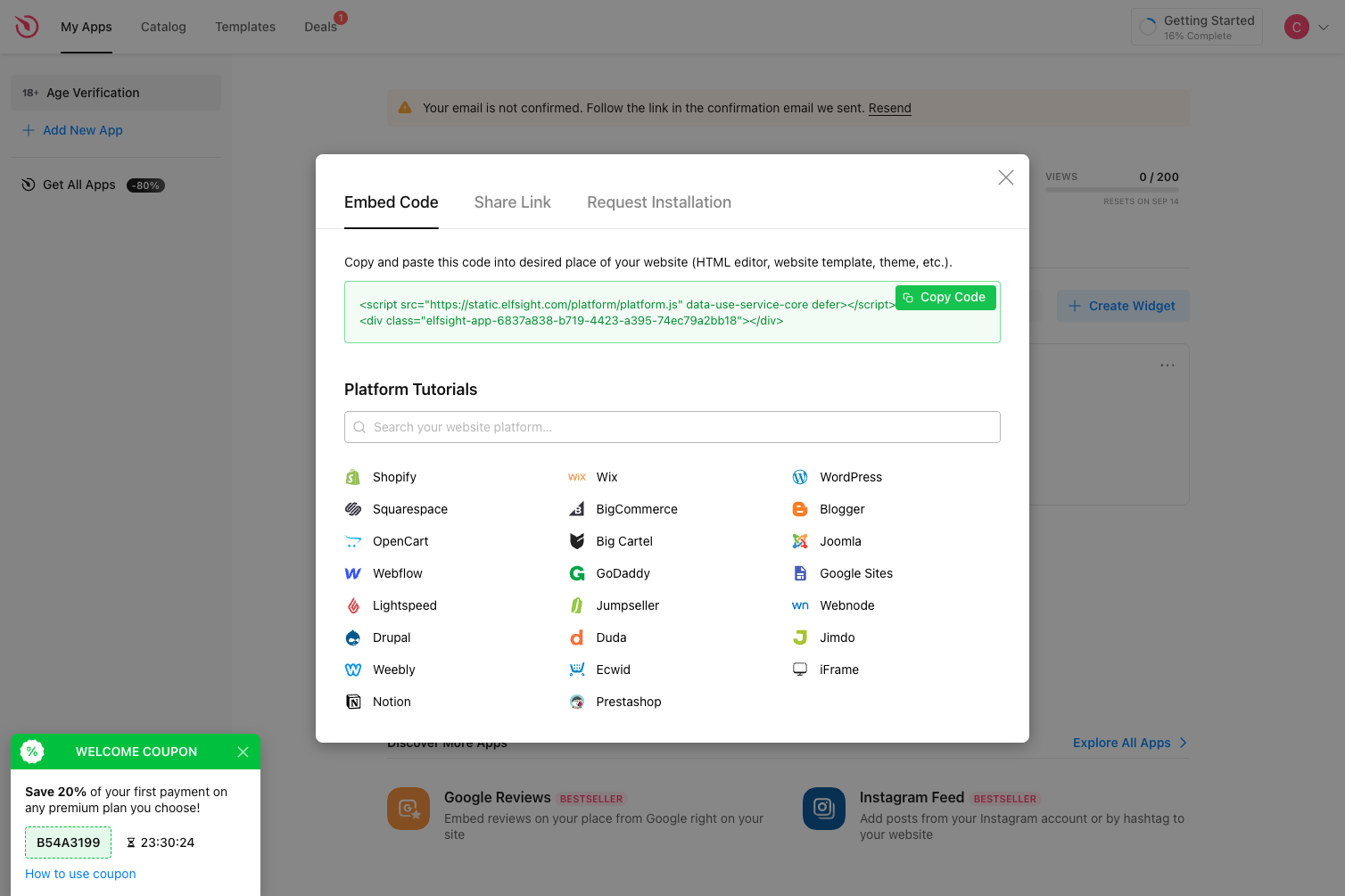Open the Deals menu

tap(320, 27)
